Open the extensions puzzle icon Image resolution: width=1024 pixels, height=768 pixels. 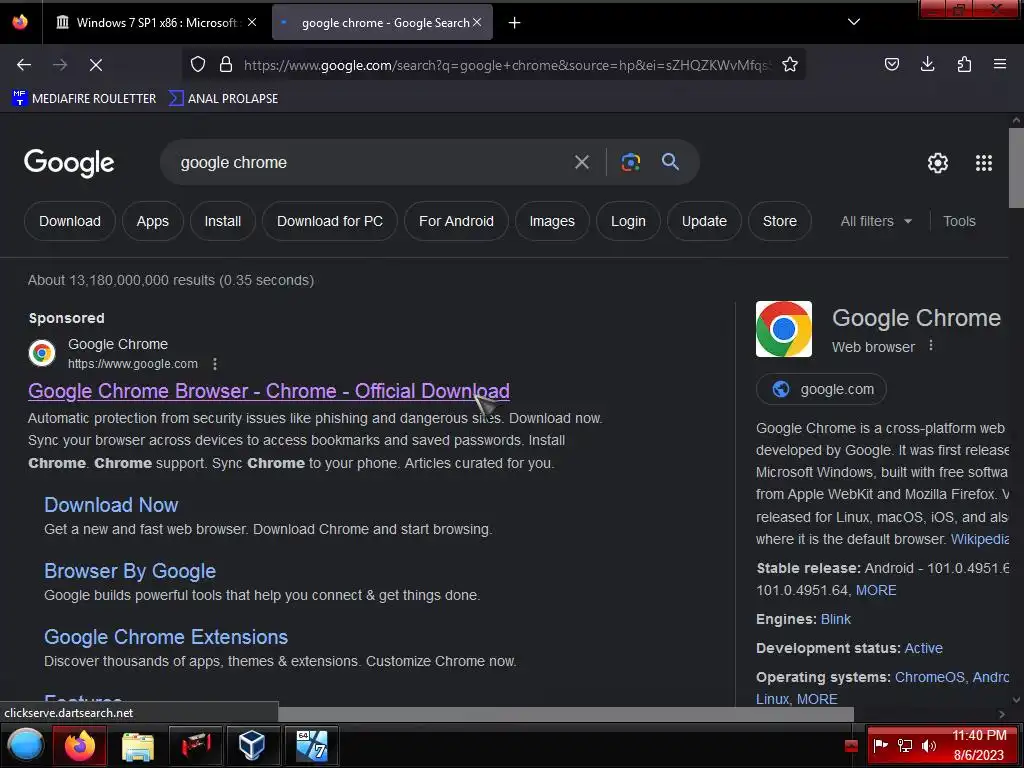tap(964, 64)
